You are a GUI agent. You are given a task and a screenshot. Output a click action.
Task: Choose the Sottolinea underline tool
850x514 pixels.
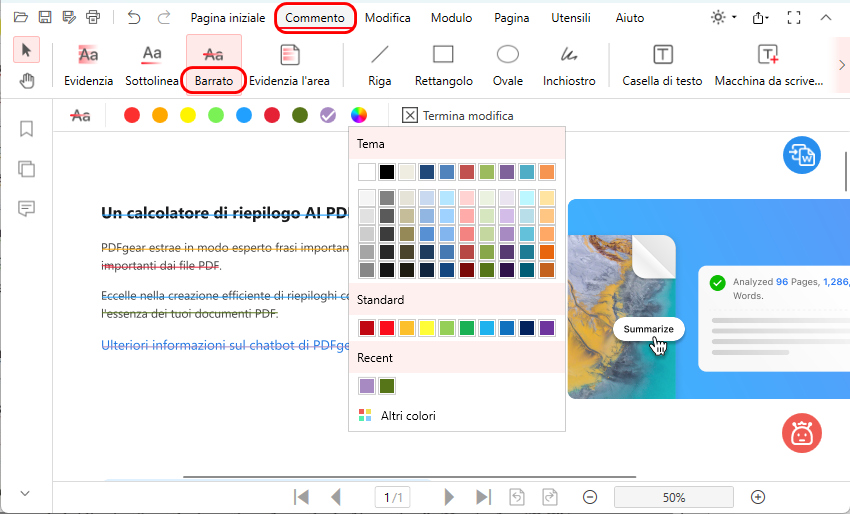click(x=152, y=66)
